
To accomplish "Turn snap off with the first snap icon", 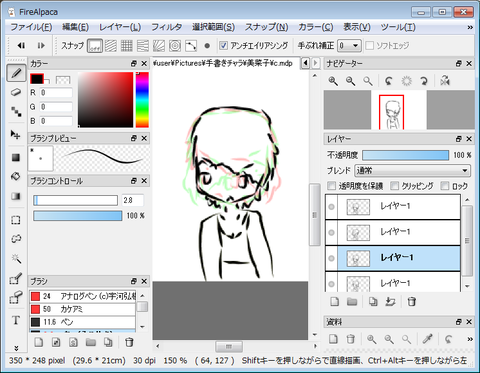I will tap(95, 46).
